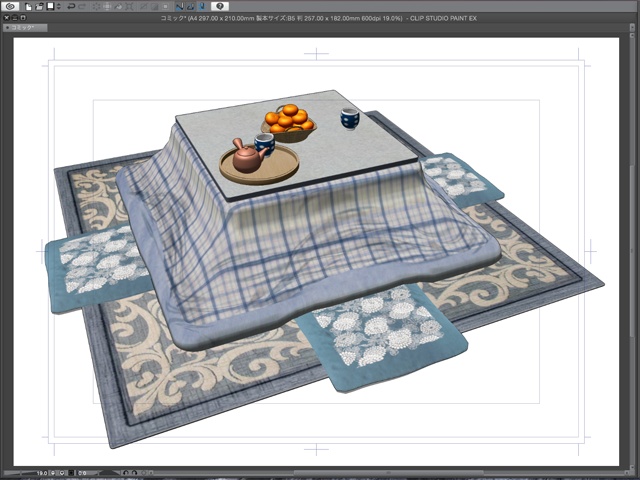The width and height of the screenshot is (640, 480).
Task: Create a new document with New icon
Action: click(x=29, y=7)
